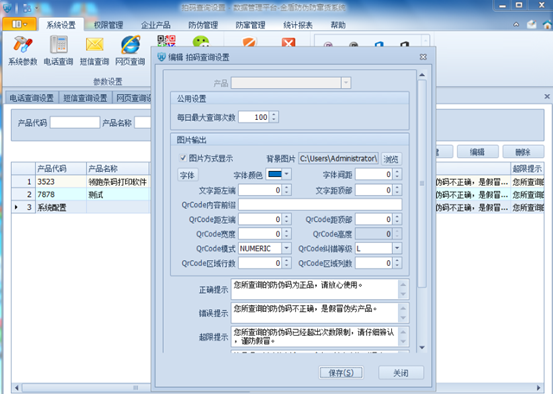This screenshot has width=553, height=394.
Task: Click the 浏览 browse button
Action: coord(391,159)
